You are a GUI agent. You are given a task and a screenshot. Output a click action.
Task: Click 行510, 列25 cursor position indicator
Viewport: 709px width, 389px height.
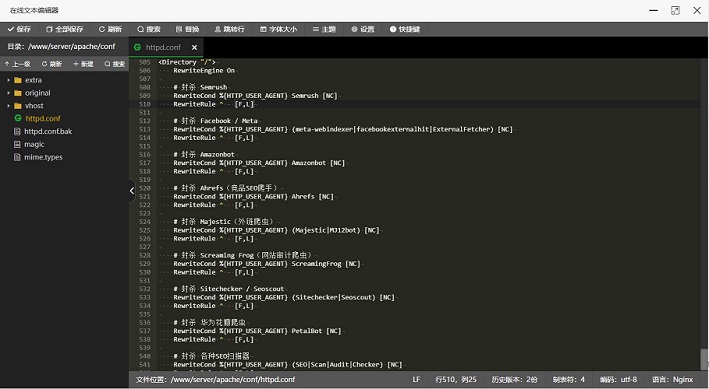456,380
